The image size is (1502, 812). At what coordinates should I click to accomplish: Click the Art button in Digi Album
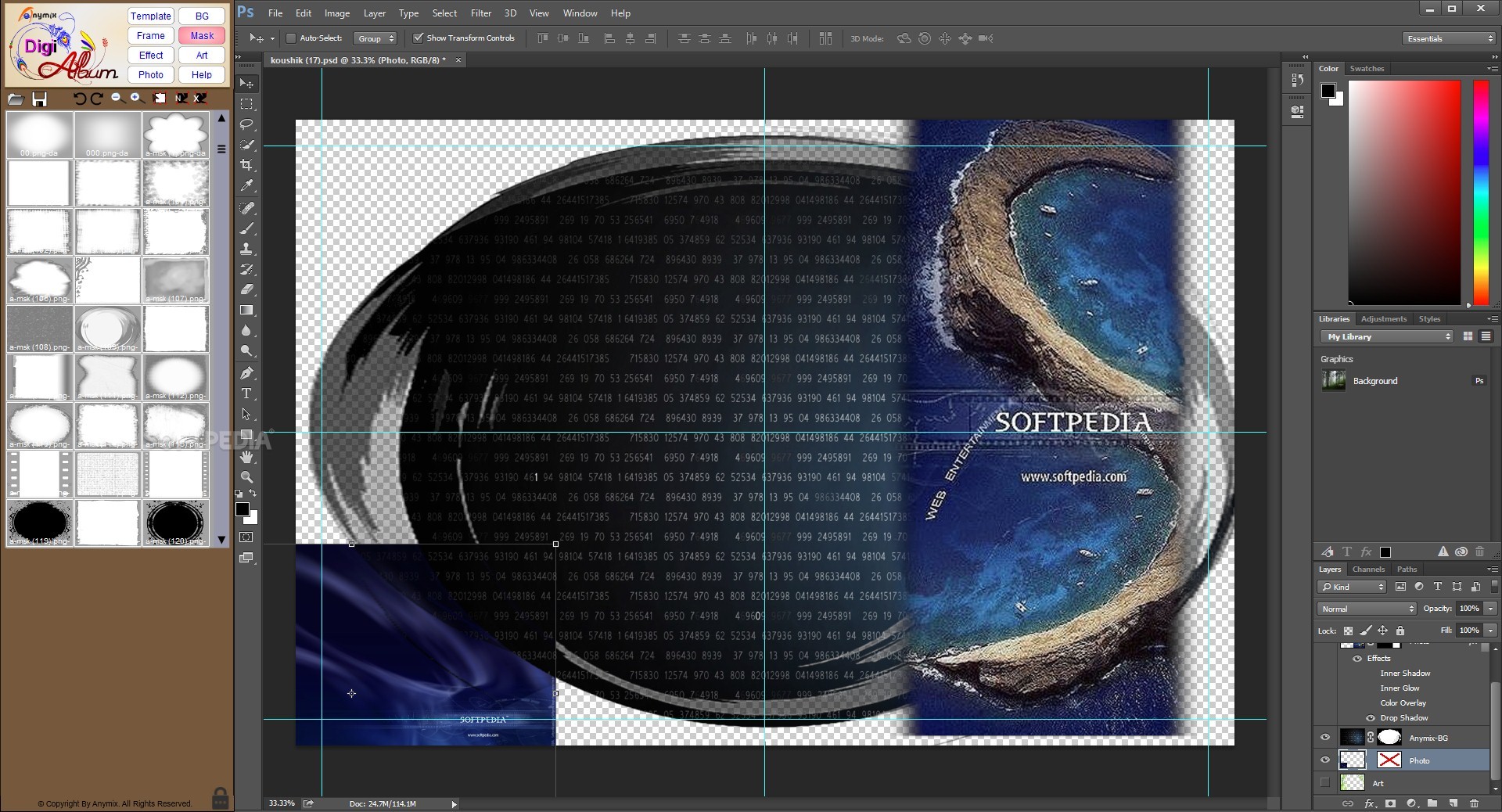click(202, 56)
